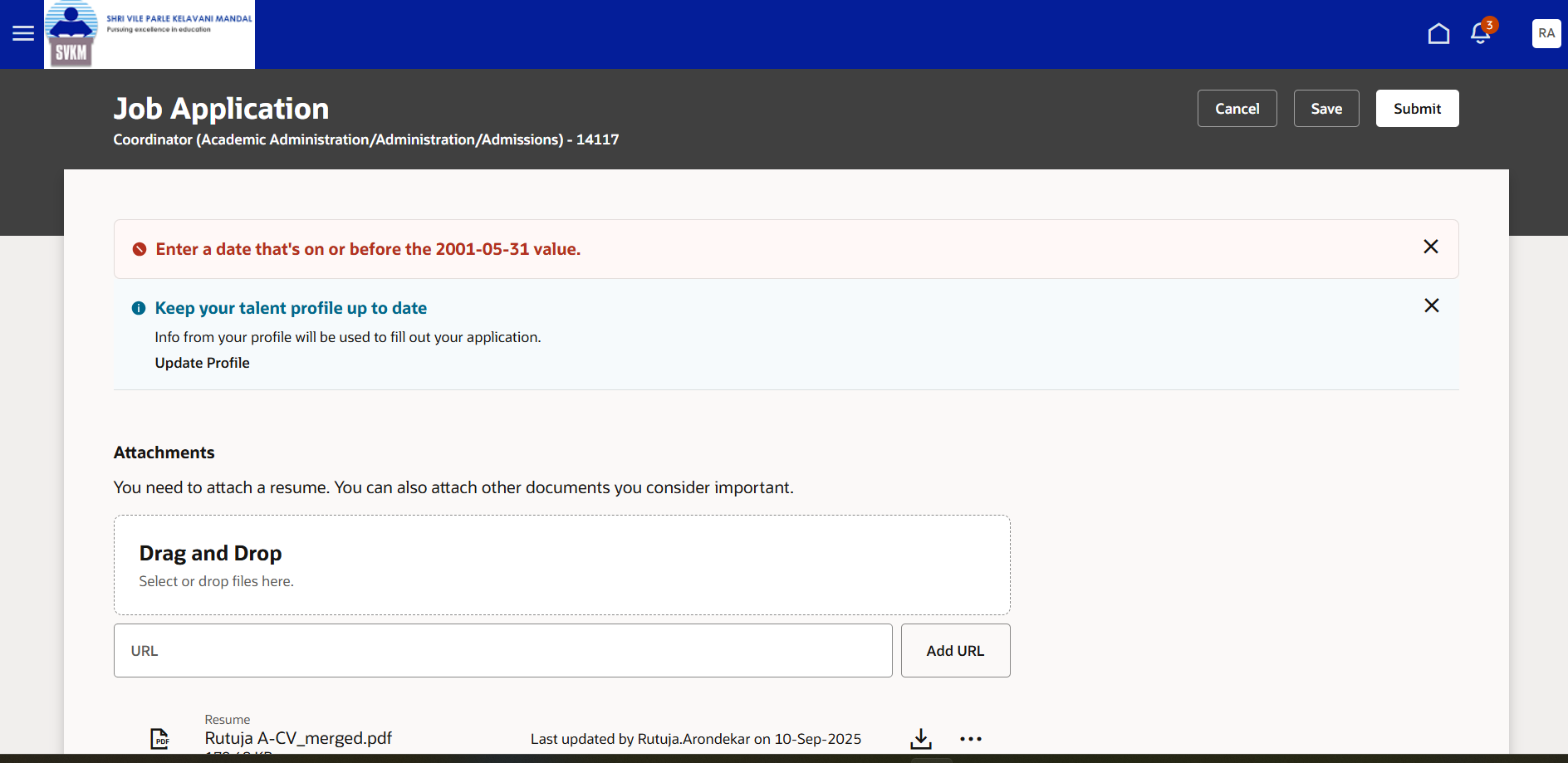1568x763 pixels.
Task: Click the Job Application title
Action: pyautogui.click(x=221, y=109)
